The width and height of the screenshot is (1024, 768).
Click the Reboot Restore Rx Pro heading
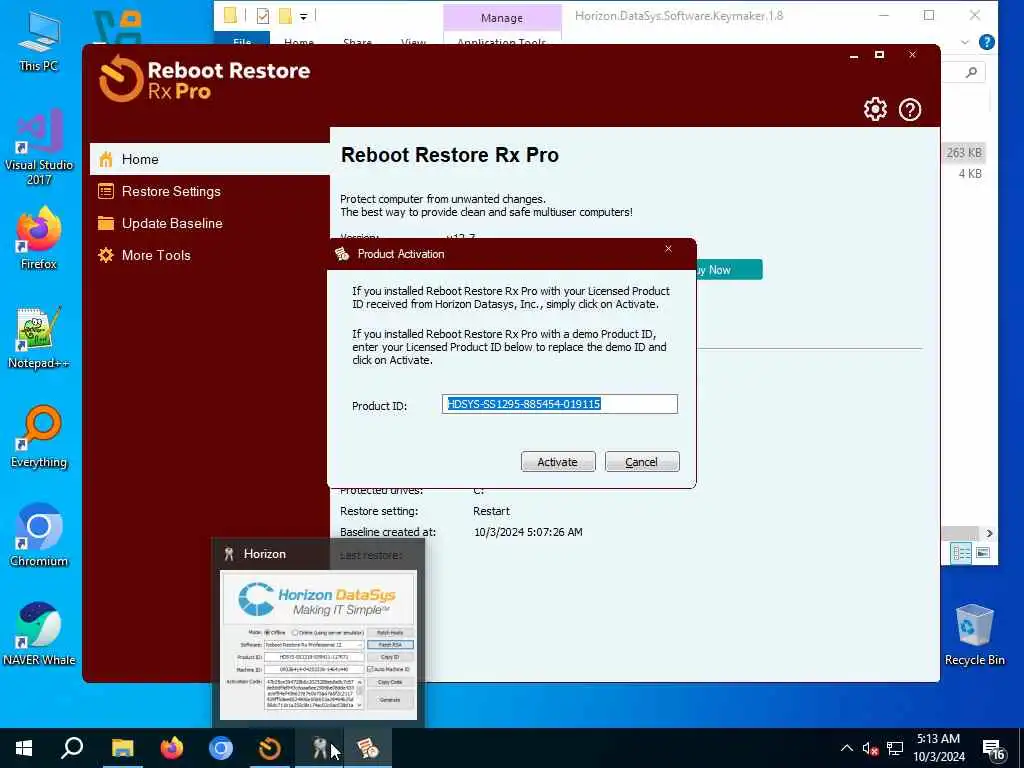(450, 155)
